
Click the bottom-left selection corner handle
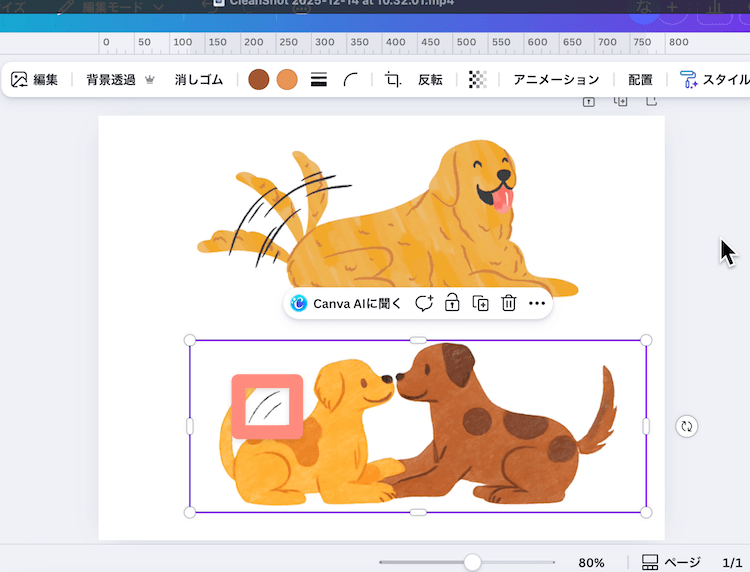(x=189, y=512)
